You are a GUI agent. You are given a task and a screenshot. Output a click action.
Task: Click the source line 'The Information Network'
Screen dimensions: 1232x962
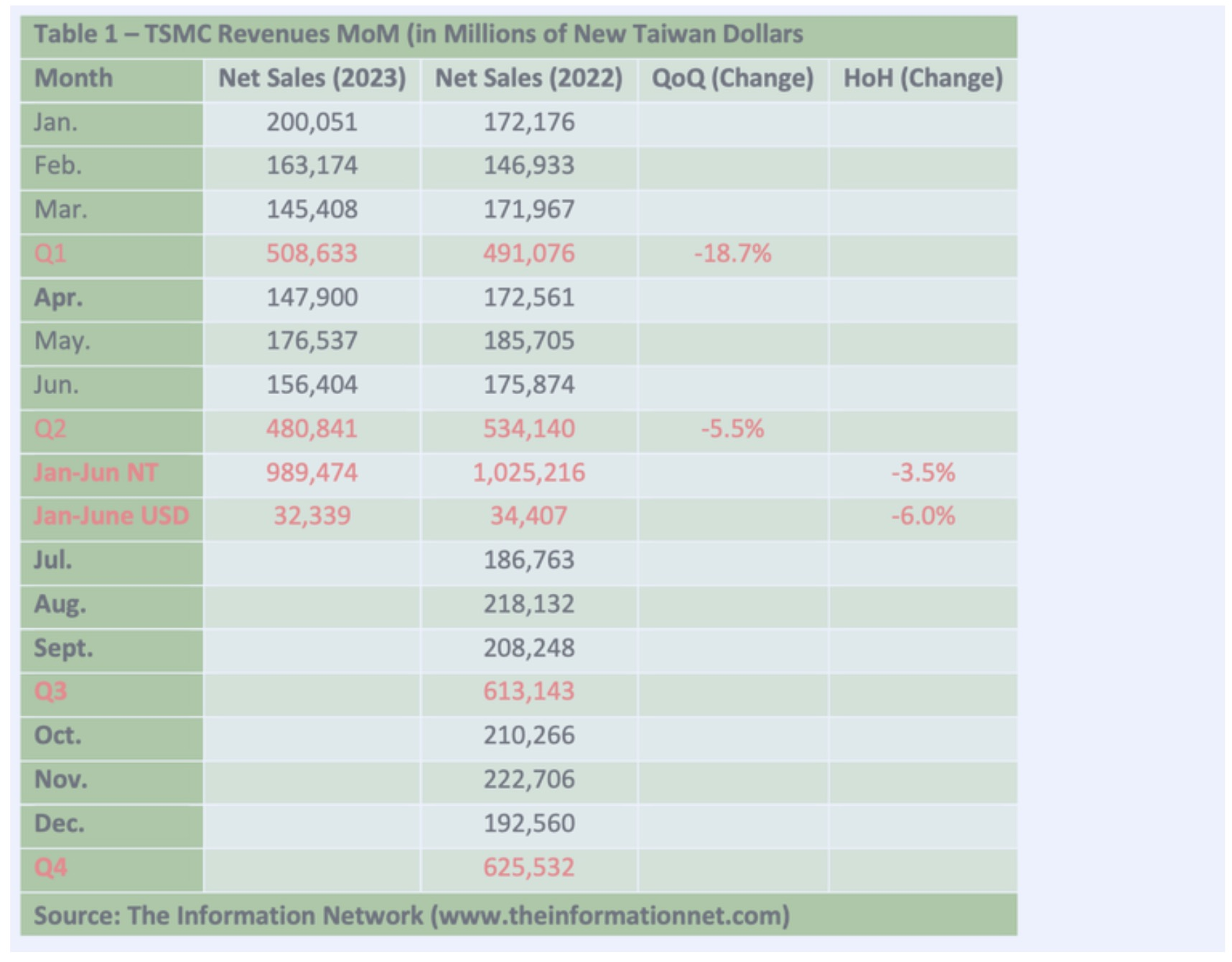point(275,915)
